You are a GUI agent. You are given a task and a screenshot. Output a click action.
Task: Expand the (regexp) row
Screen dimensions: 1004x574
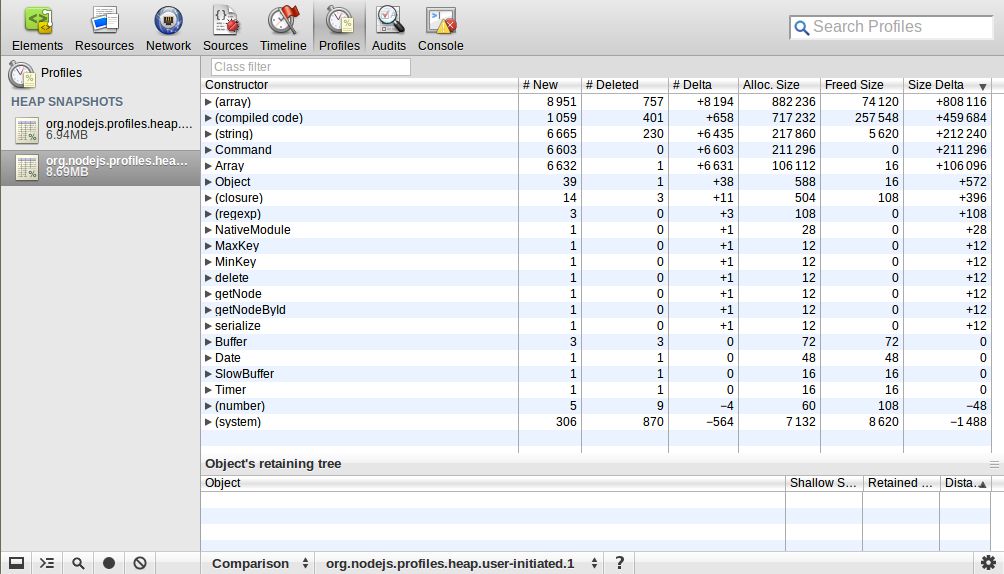pyautogui.click(x=208, y=214)
